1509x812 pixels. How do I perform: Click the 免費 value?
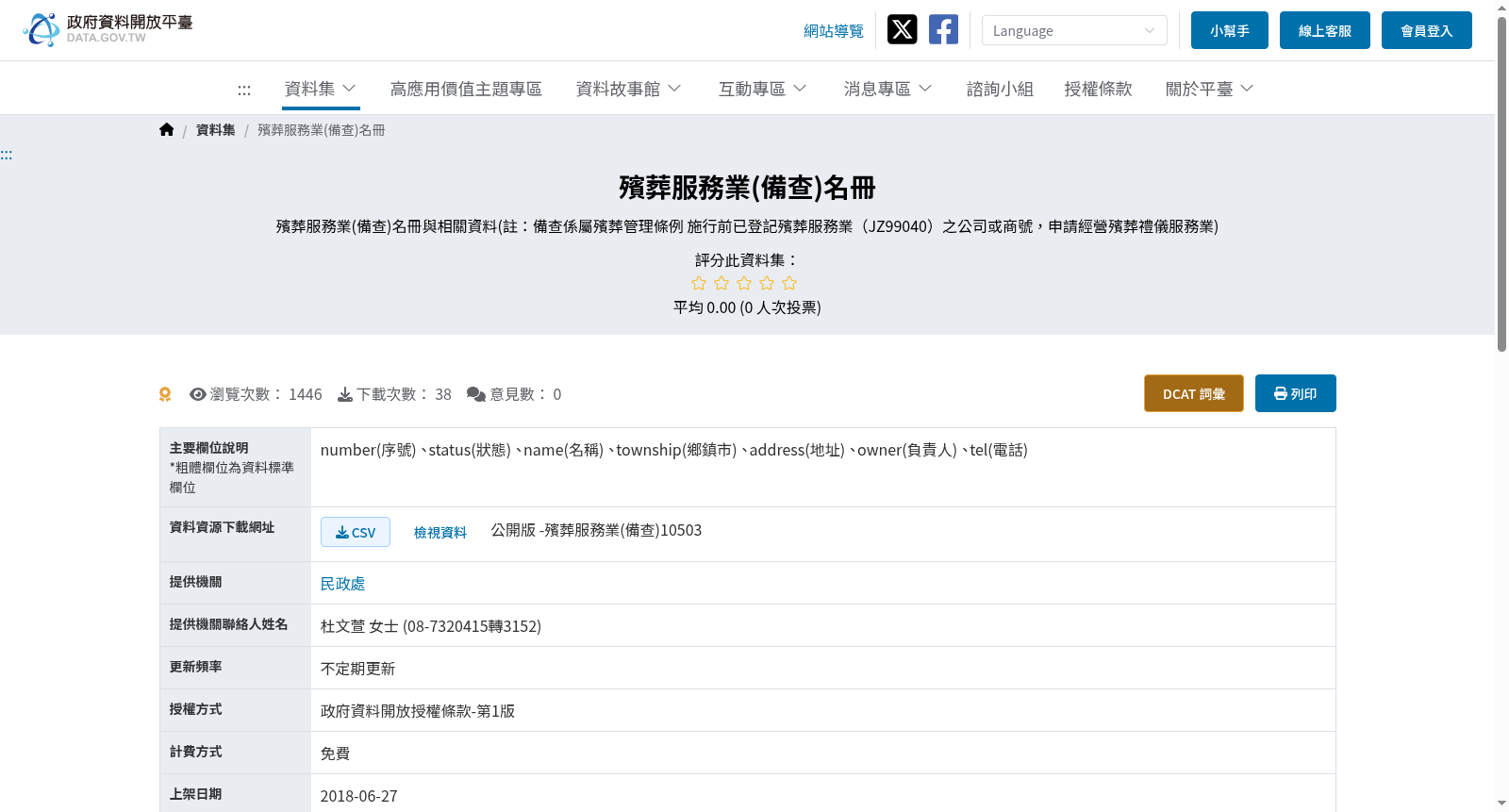pos(336,754)
